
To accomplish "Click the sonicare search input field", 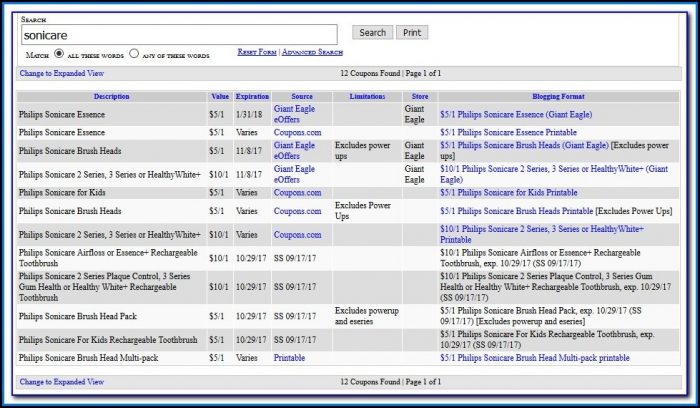I will coord(179,35).
